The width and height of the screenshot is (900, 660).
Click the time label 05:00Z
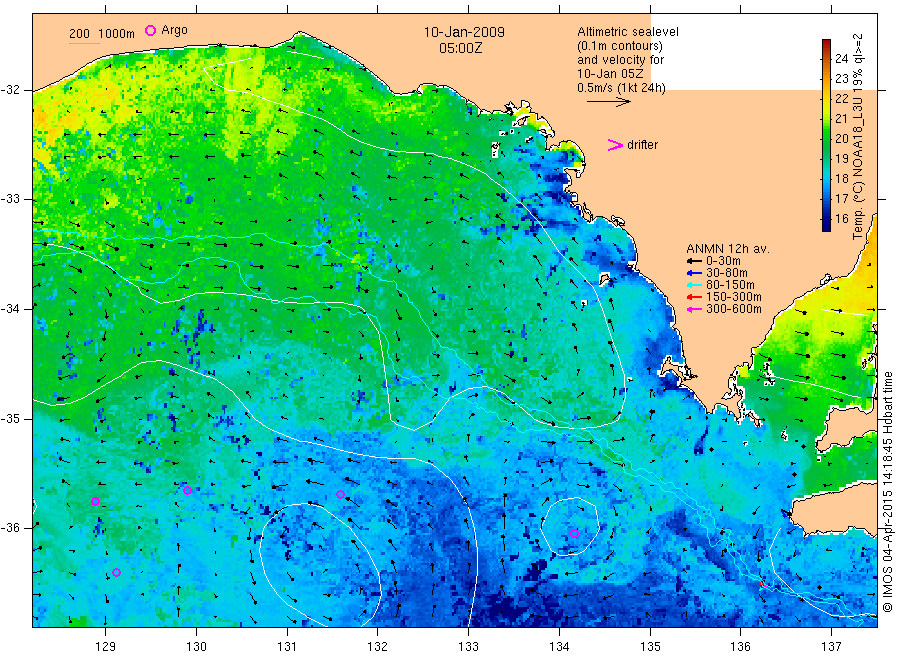tap(460, 48)
